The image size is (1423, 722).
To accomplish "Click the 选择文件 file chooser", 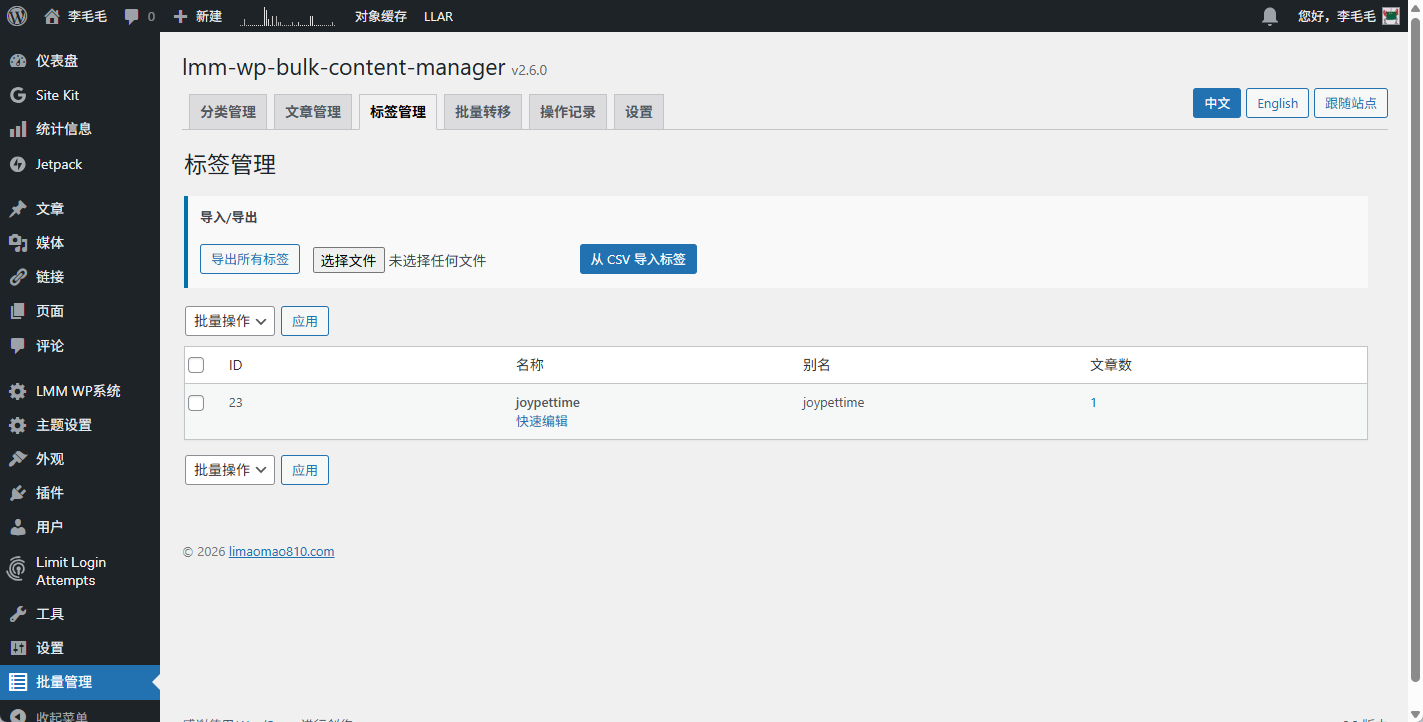I will click(x=348, y=260).
